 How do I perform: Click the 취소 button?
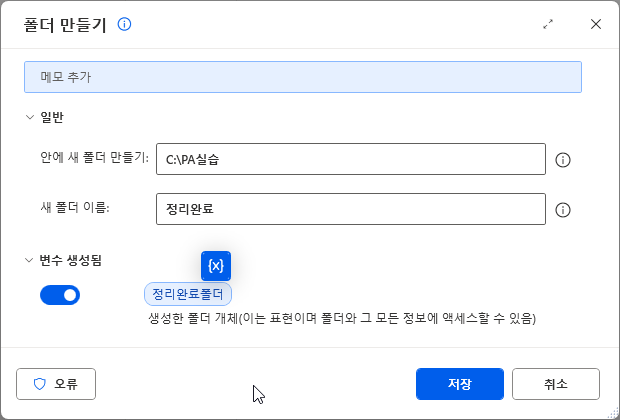click(556, 384)
